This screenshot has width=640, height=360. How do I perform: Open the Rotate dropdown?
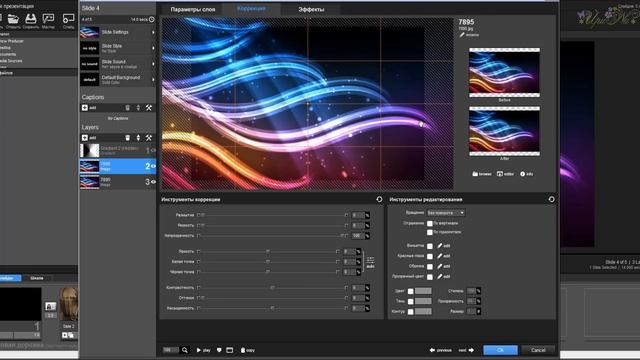446,213
